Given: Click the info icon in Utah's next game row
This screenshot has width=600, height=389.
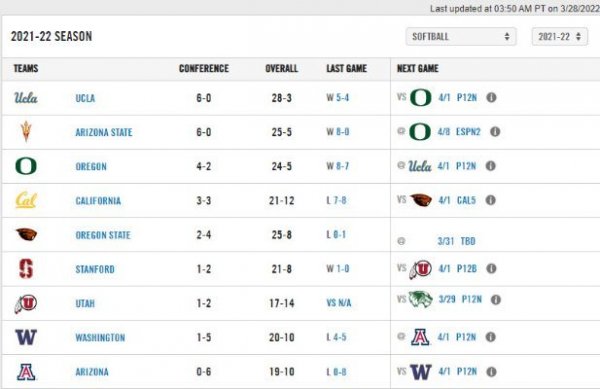Looking at the screenshot, I should 496,299.
